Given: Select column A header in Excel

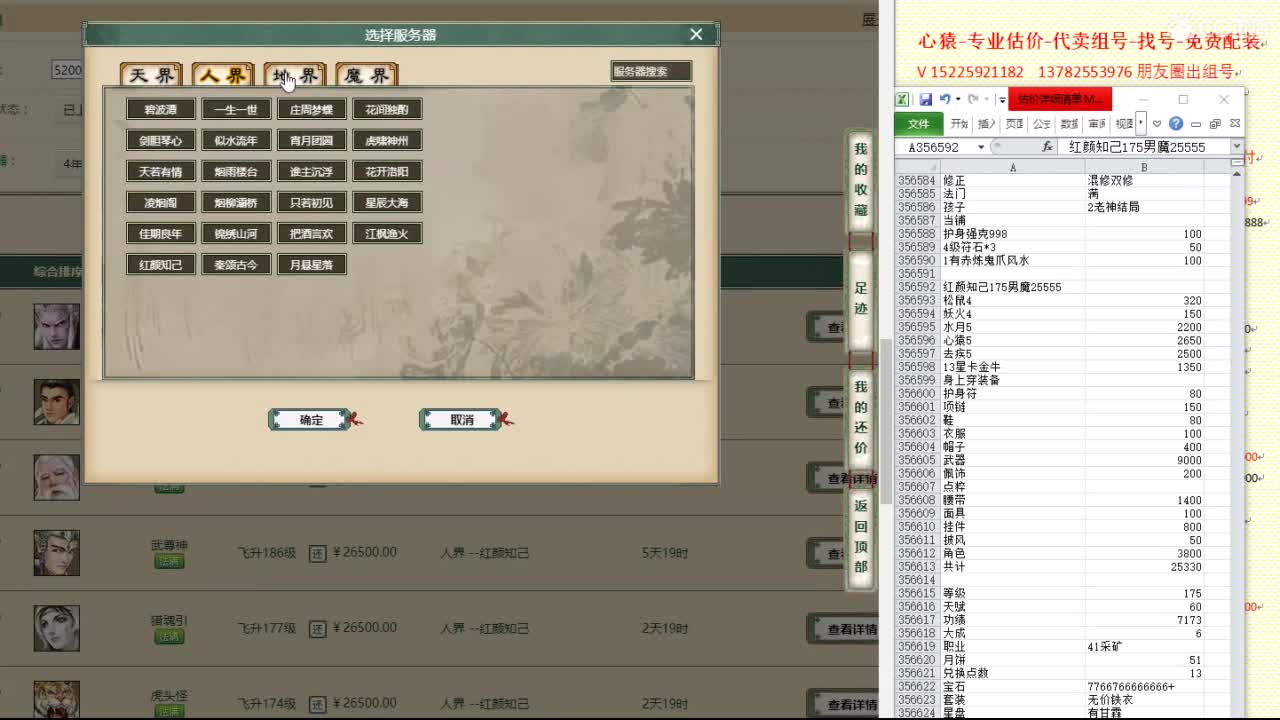Looking at the screenshot, I should [x=1013, y=167].
